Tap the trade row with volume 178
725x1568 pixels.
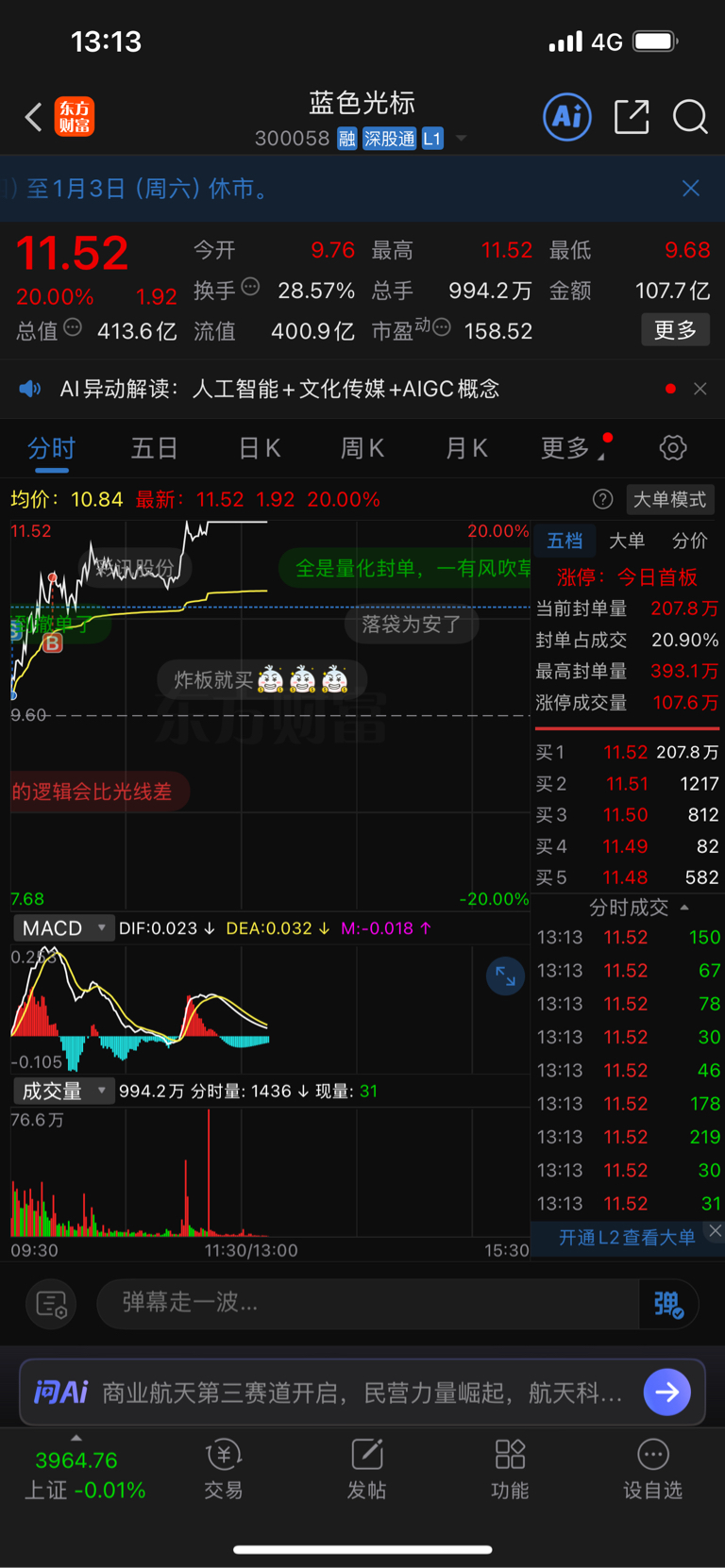[628, 1104]
